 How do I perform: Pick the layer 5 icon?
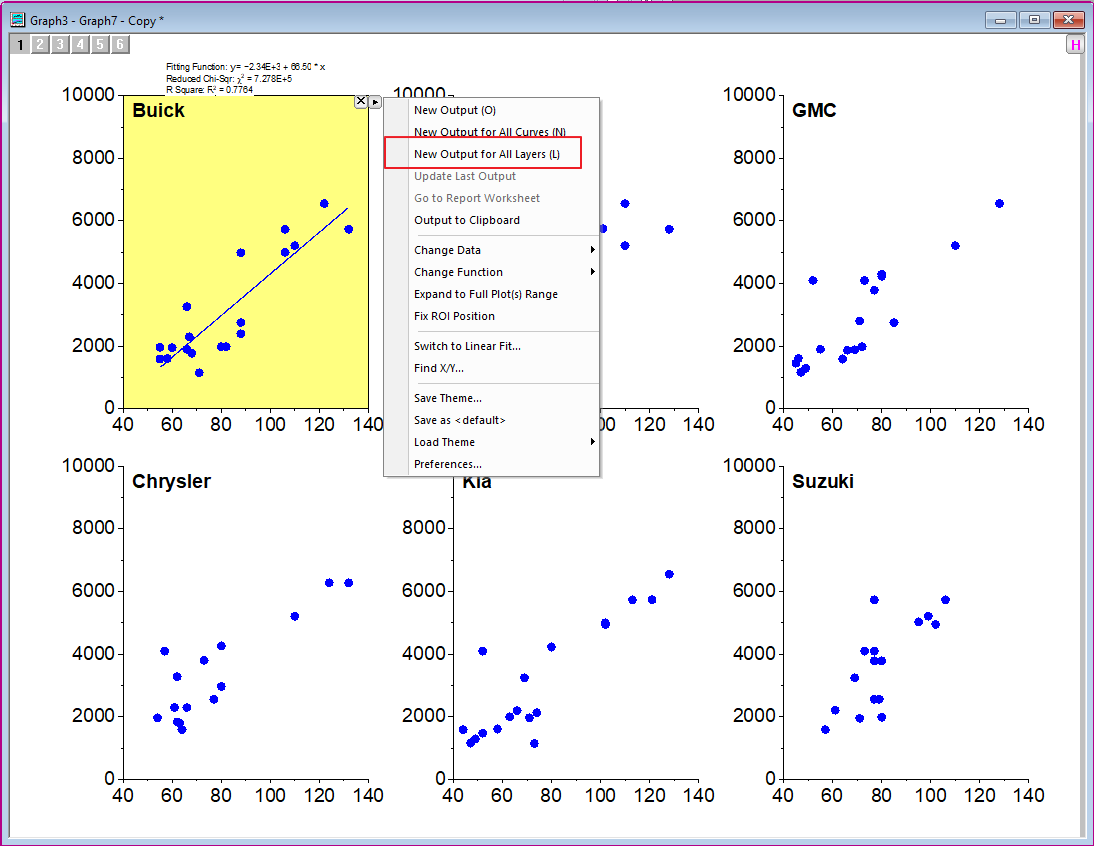click(100, 45)
